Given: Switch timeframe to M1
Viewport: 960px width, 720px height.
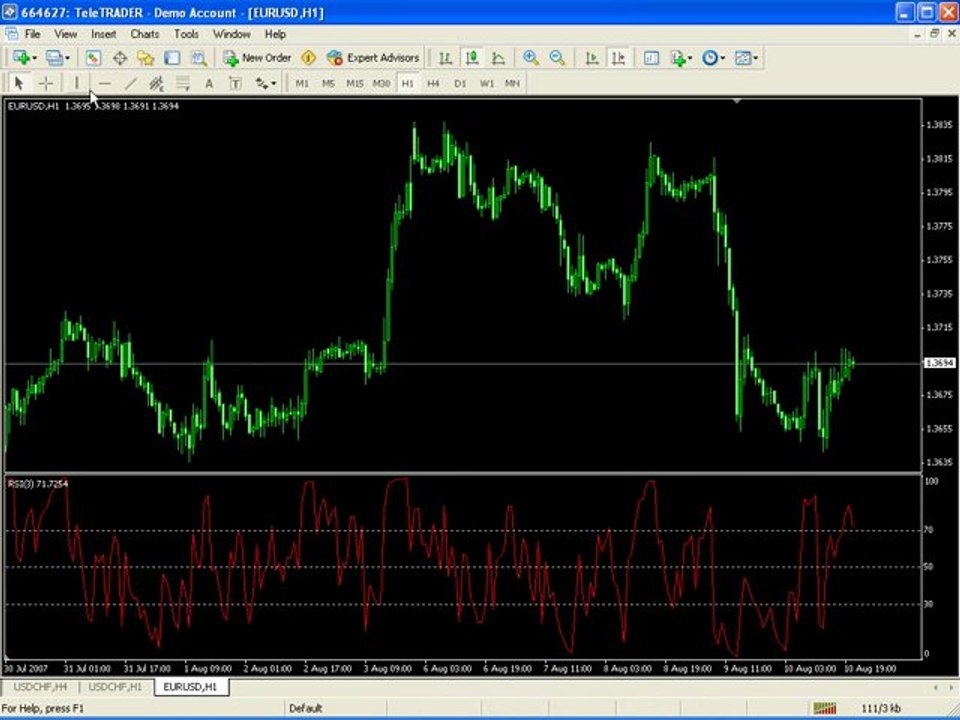Looking at the screenshot, I should point(302,83).
